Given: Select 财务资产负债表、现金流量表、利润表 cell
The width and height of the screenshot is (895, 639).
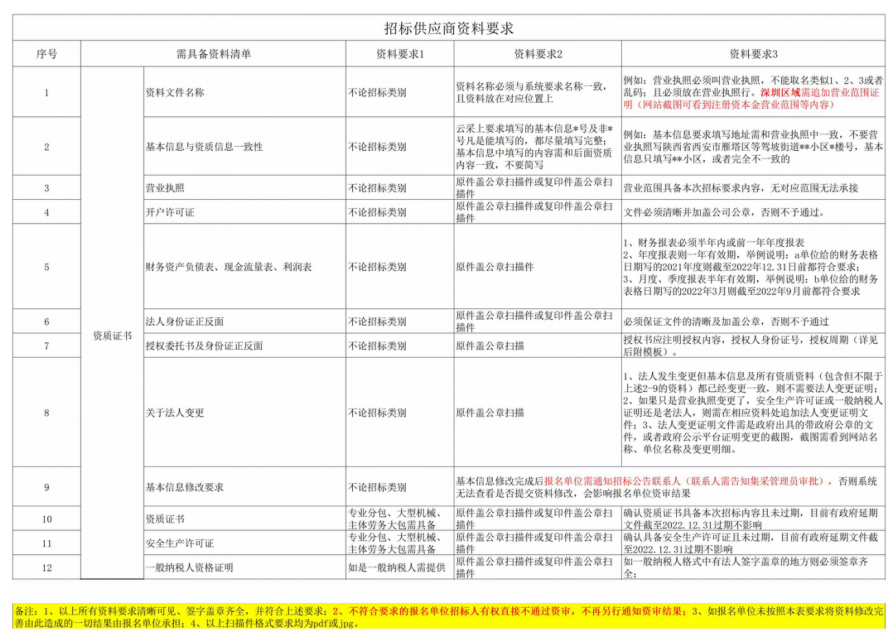Looking at the screenshot, I should pos(245,267).
